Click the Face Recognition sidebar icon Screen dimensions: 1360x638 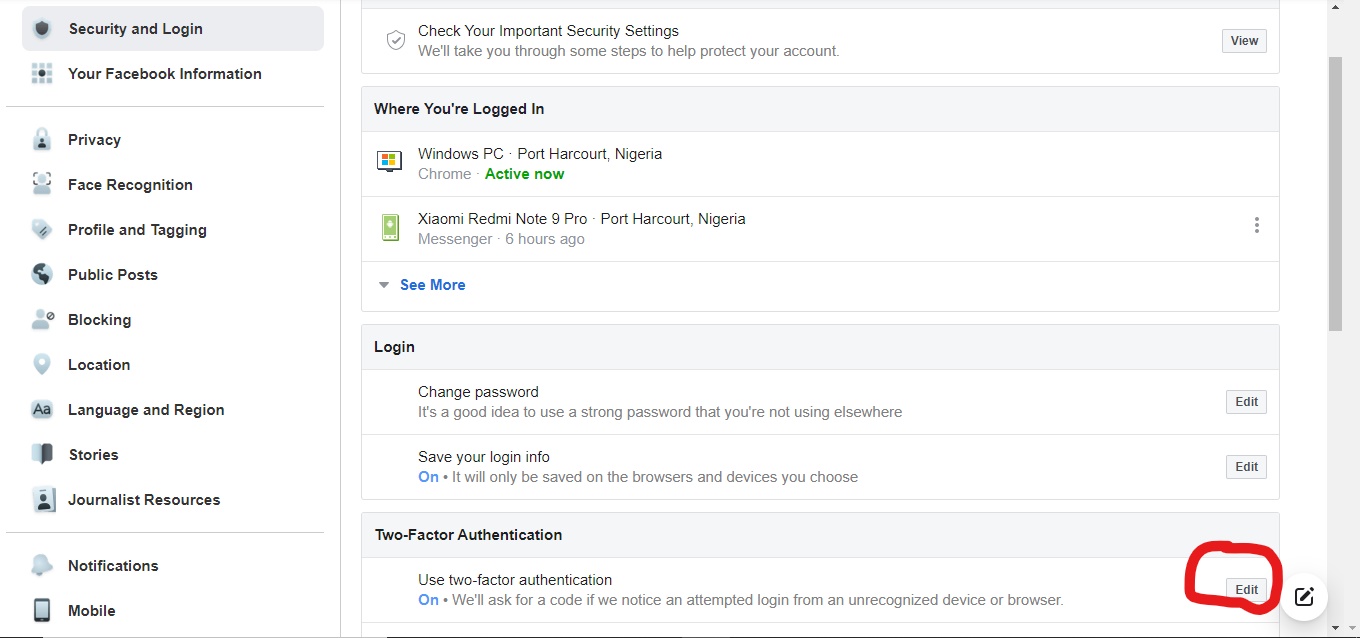pyautogui.click(x=42, y=185)
